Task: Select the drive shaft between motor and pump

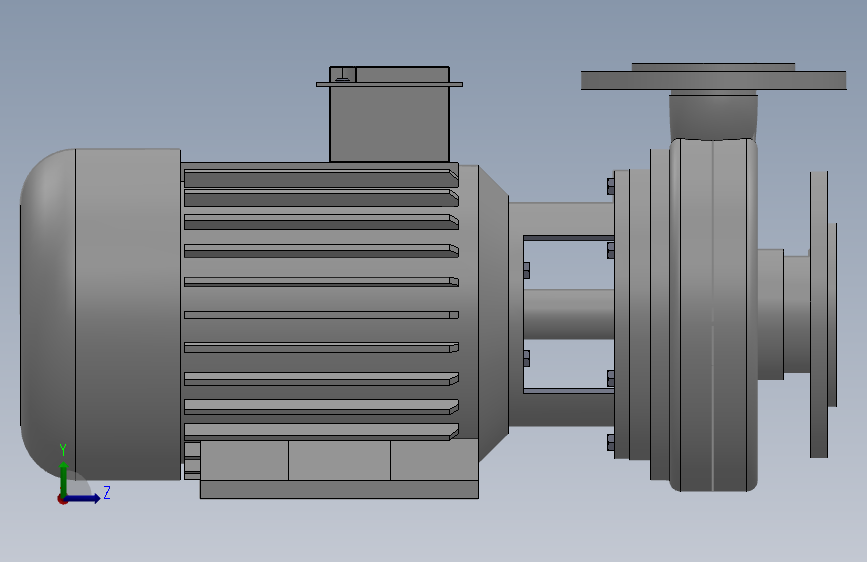Action: [568, 314]
